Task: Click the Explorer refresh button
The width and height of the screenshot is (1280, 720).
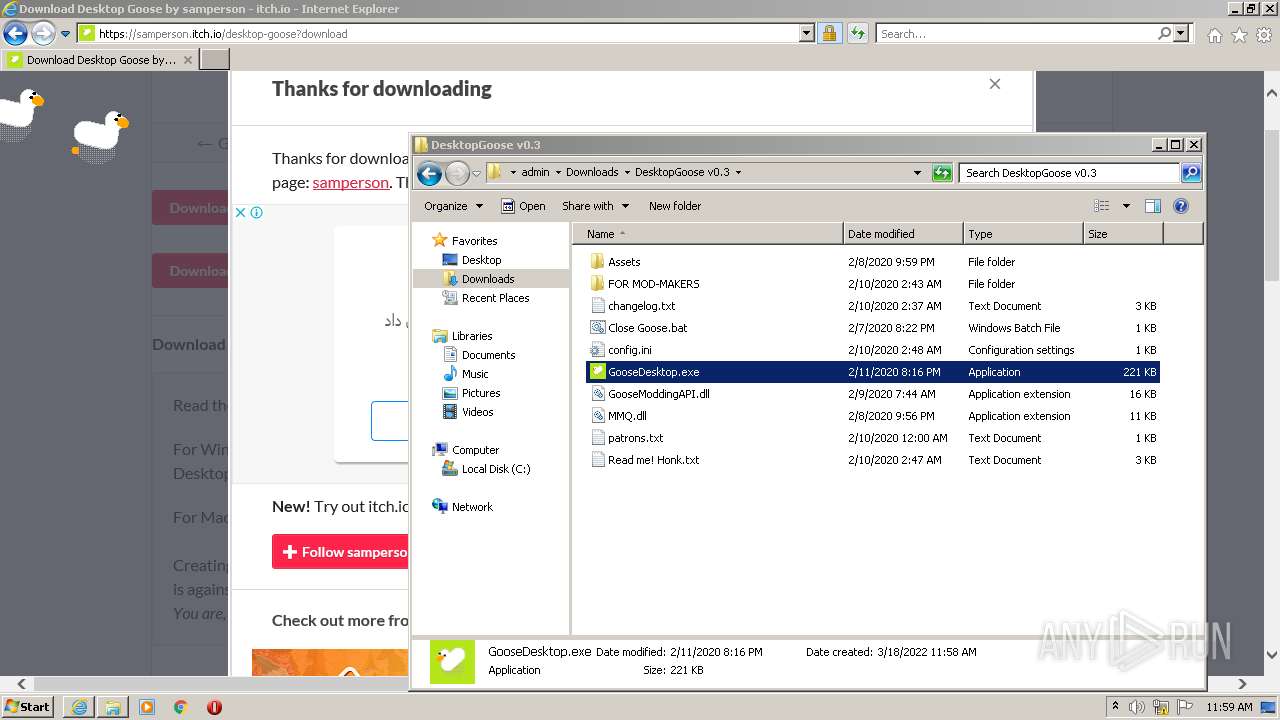Action: [x=942, y=173]
